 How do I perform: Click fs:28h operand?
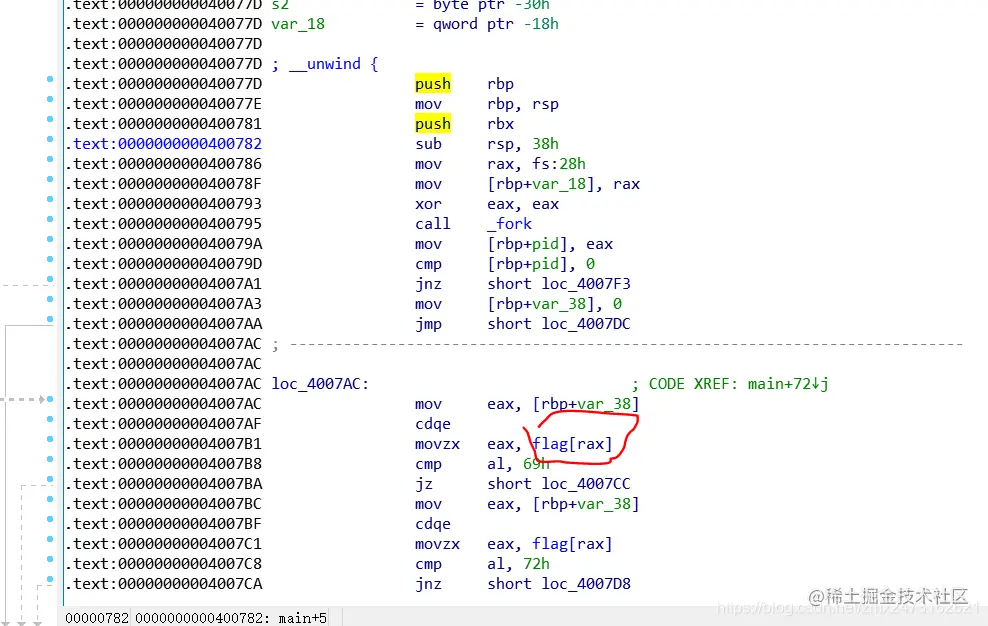pos(559,164)
